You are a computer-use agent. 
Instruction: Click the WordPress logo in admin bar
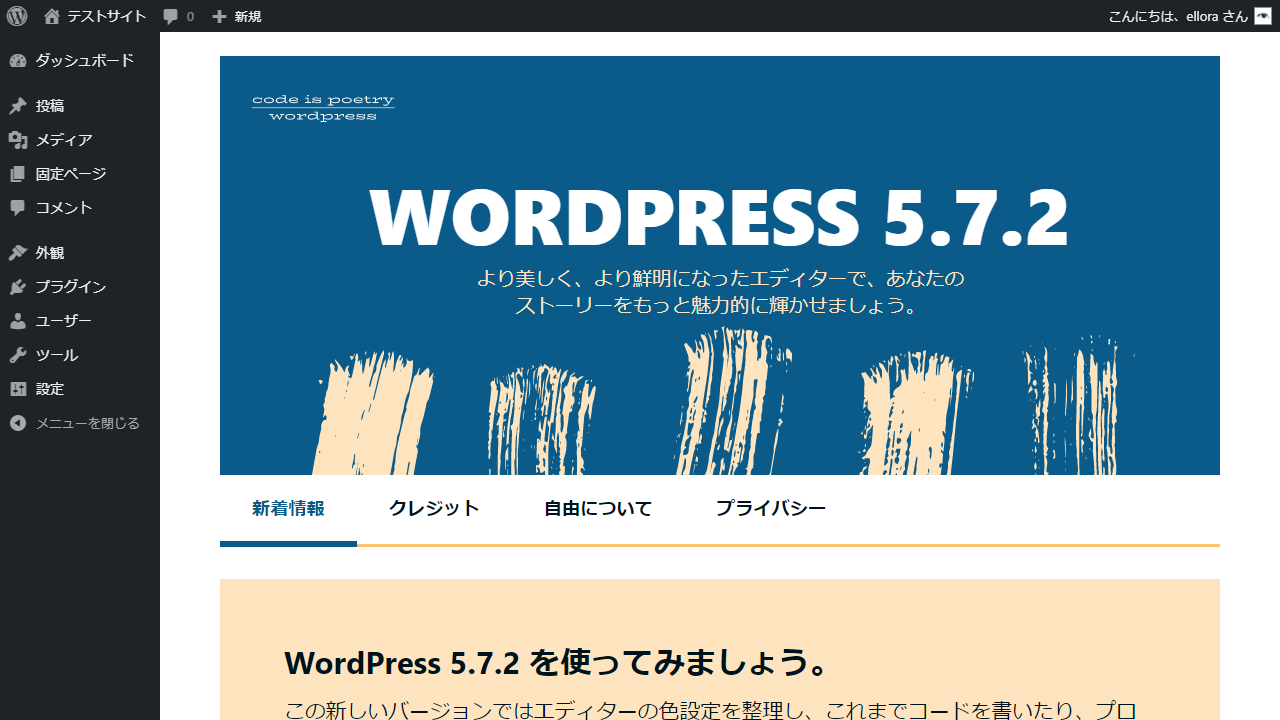click(17, 16)
